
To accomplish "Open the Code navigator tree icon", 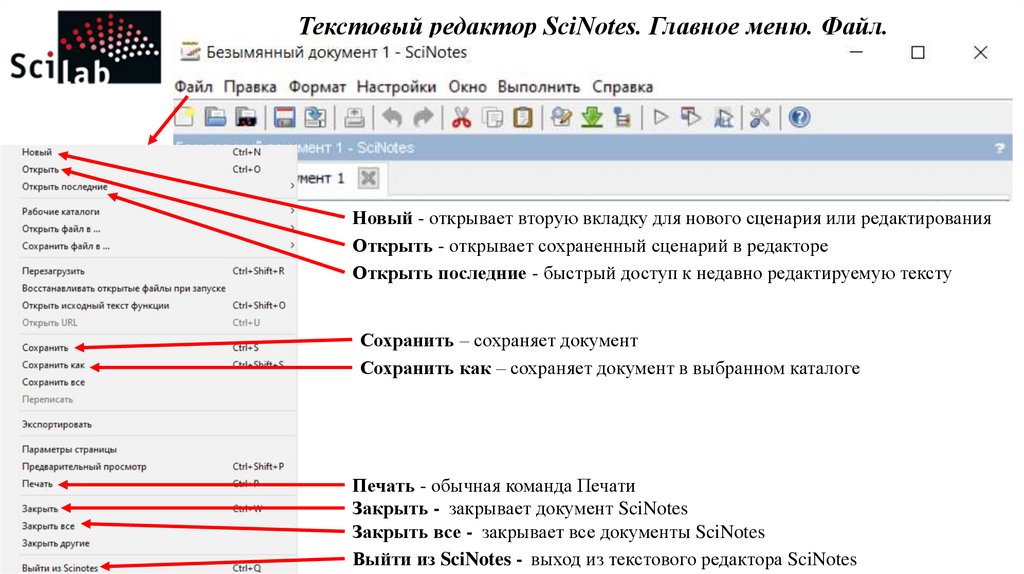I will pos(622,118).
